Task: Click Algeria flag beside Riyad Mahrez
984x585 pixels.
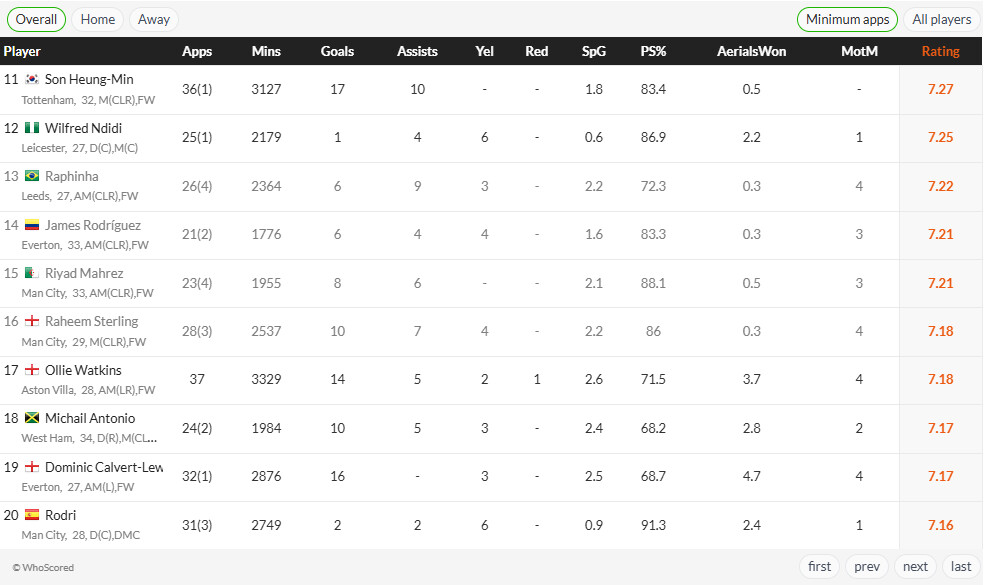Action: point(32,273)
